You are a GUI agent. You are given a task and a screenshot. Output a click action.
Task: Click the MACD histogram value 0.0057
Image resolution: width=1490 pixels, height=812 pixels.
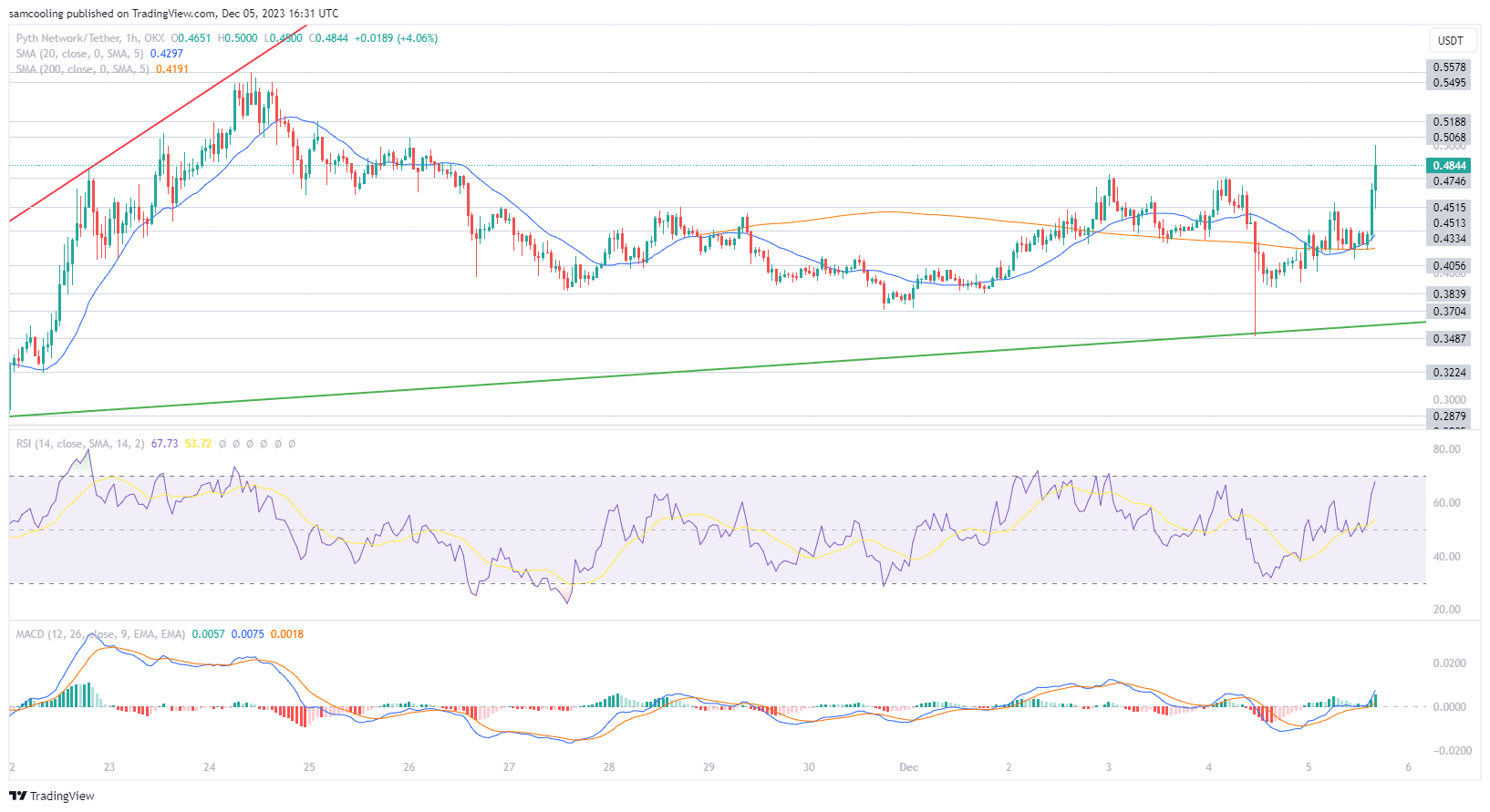[208, 634]
